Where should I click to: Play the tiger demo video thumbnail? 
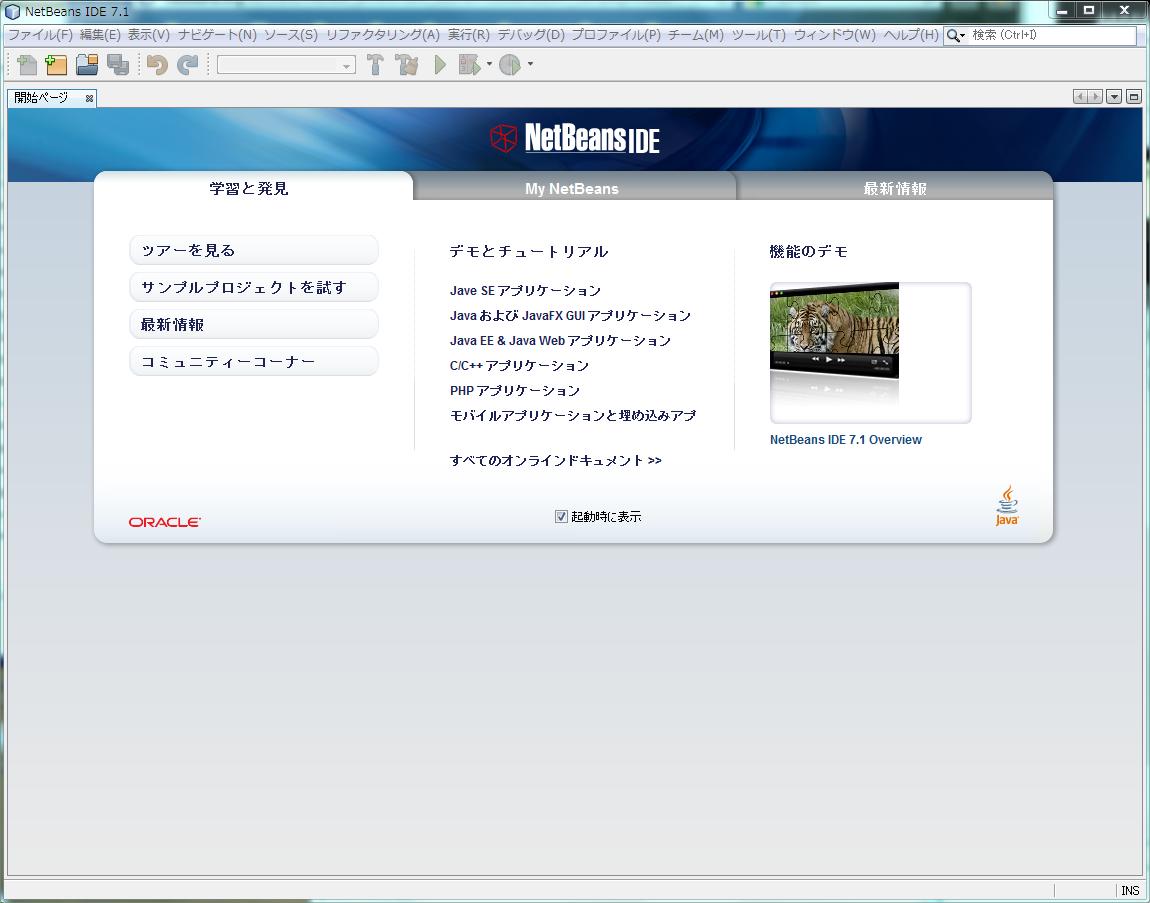(834, 330)
